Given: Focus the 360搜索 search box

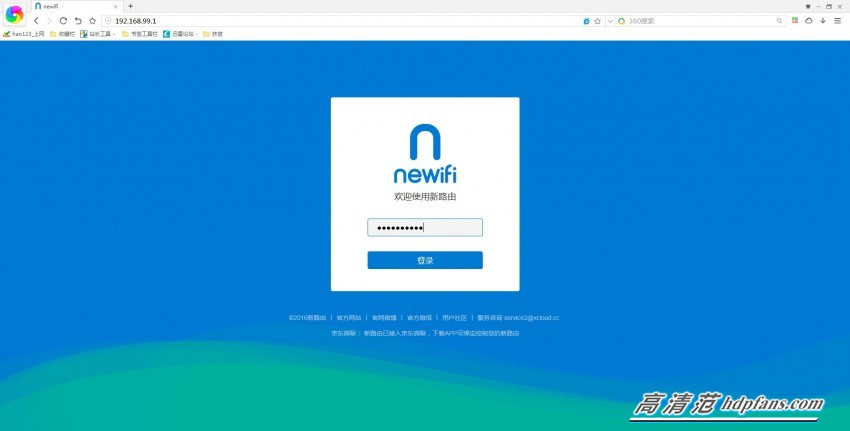Looking at the screenshot, I should click(x=701, y=21).
